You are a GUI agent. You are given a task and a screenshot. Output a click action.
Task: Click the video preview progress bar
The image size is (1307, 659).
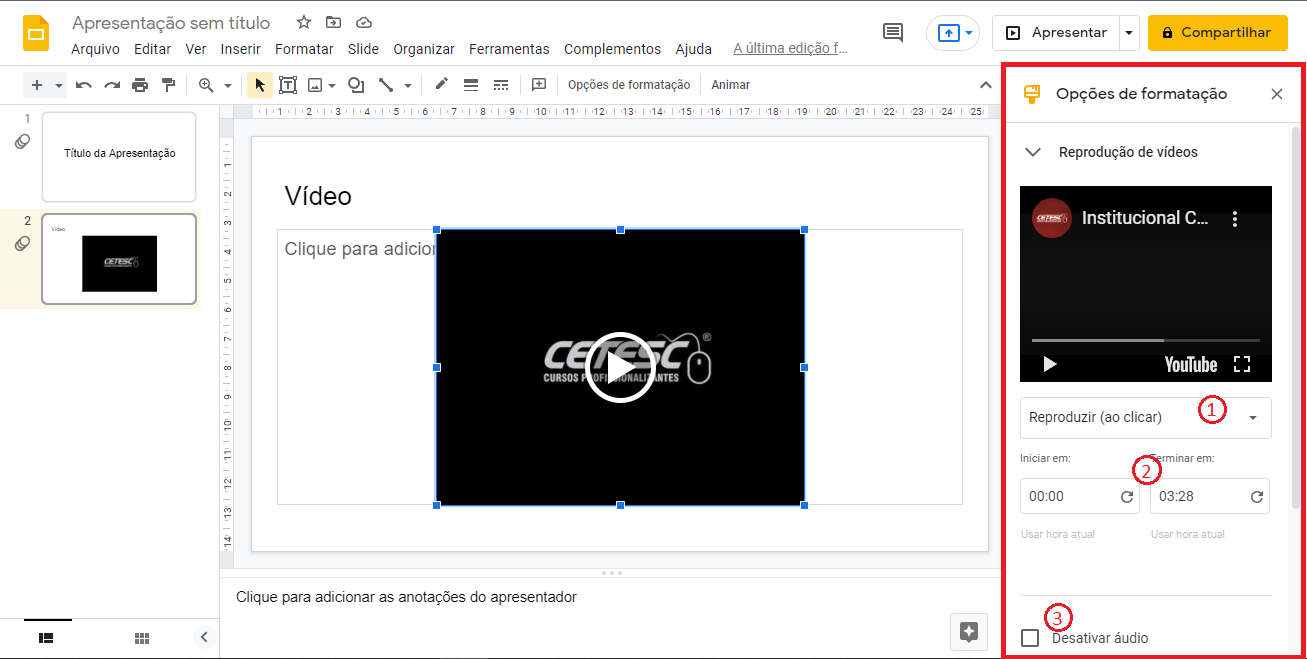(1146, 341)
